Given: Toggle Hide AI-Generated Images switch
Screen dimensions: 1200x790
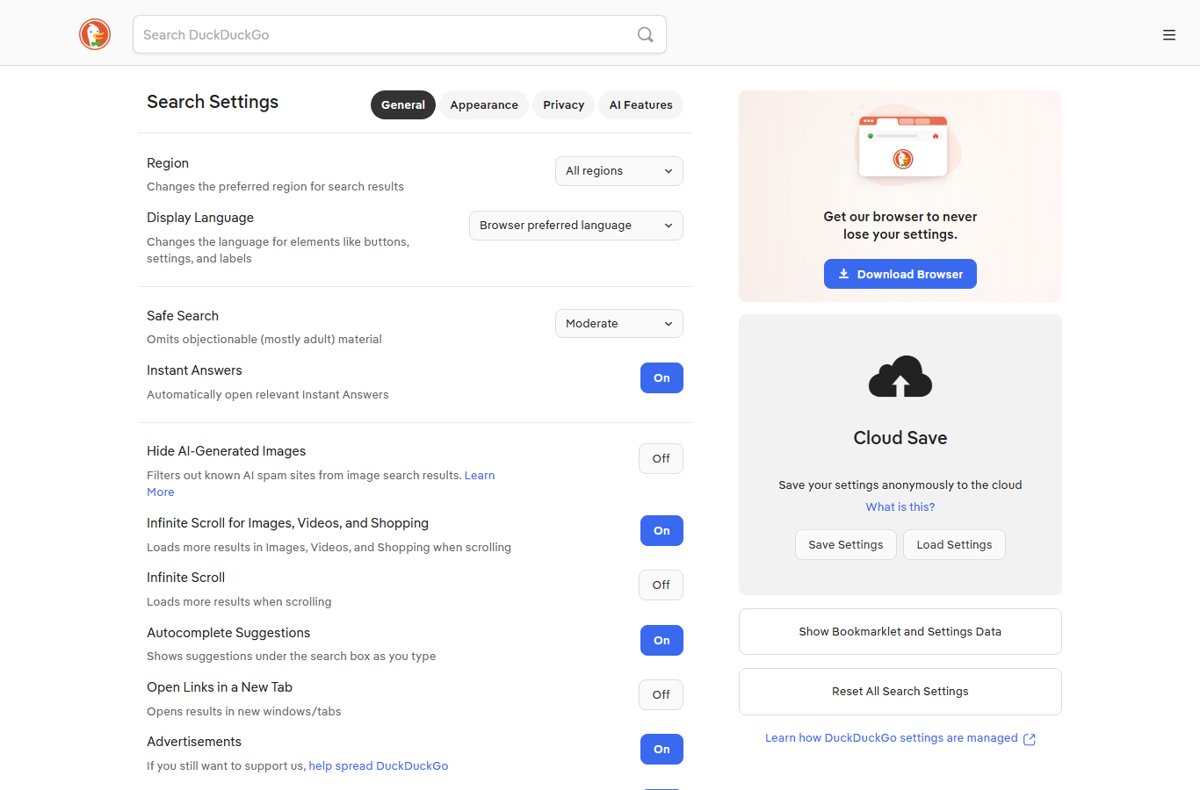Looking at the screenshot, I should (661, 459).
